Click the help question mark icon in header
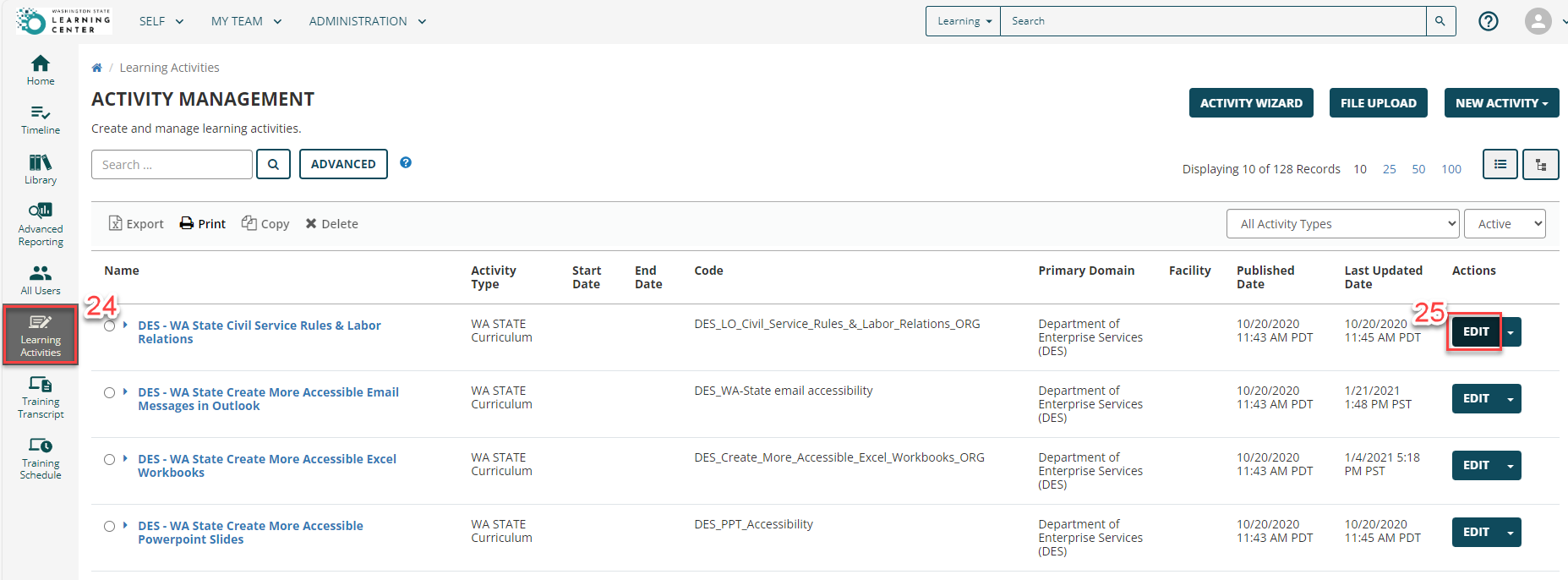This screenshot has height=580, width=1568. (1488, 21)
